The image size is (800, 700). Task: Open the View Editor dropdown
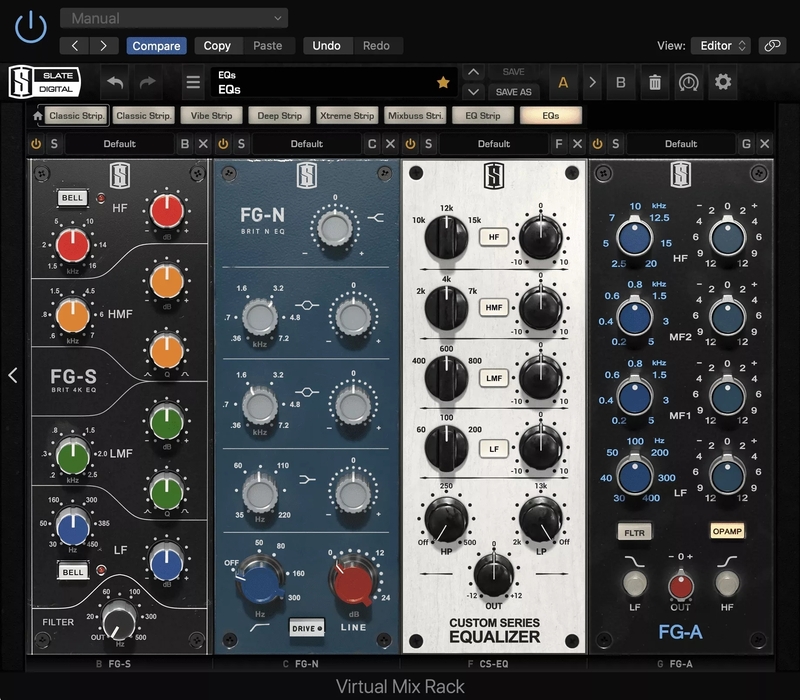(x=721, y=45)
